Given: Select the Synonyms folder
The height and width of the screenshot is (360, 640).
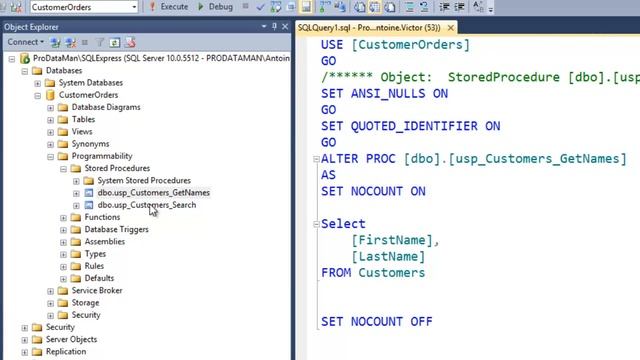Looking at the screenshot, I should (x=90, y=144).
